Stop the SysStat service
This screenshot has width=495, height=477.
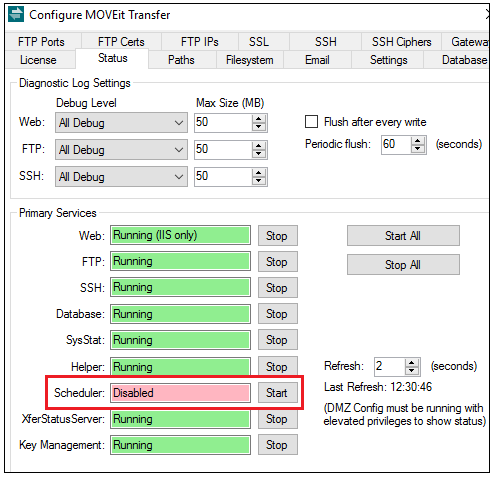pos(278,340)
